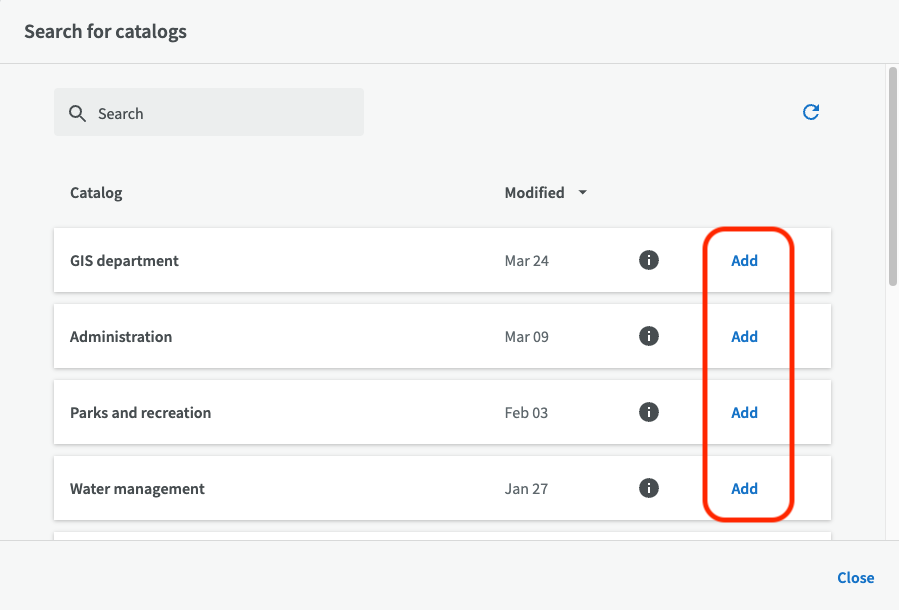This screenshot has height=610, width=899.
Task: Select the Administration catalog name
Action: pyautogui.click(x=121, y=337)
